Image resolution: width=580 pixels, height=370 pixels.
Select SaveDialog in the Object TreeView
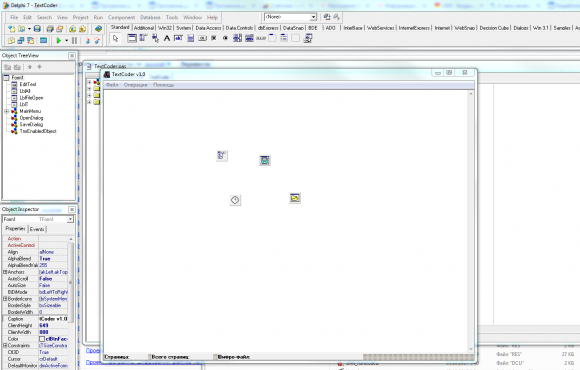[31, 124]
